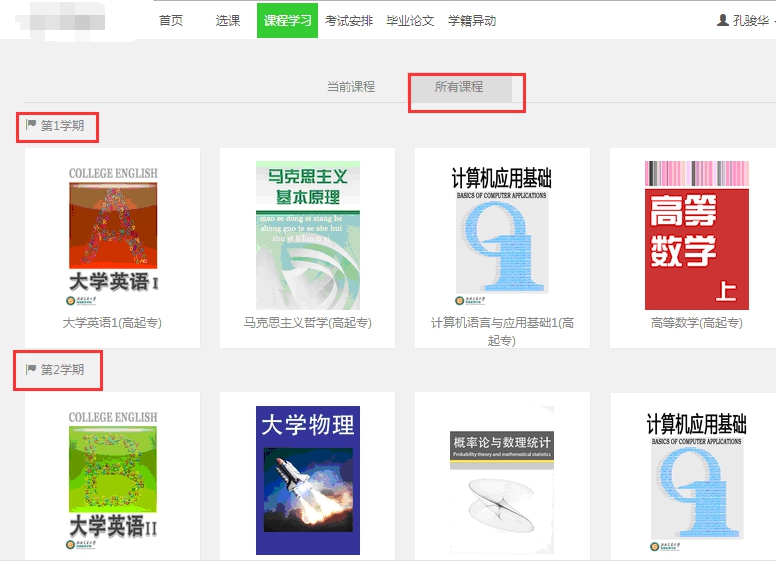Open 毕业论文 in the top navigation
Screen dimensions: 776x562
click(410, 21)
